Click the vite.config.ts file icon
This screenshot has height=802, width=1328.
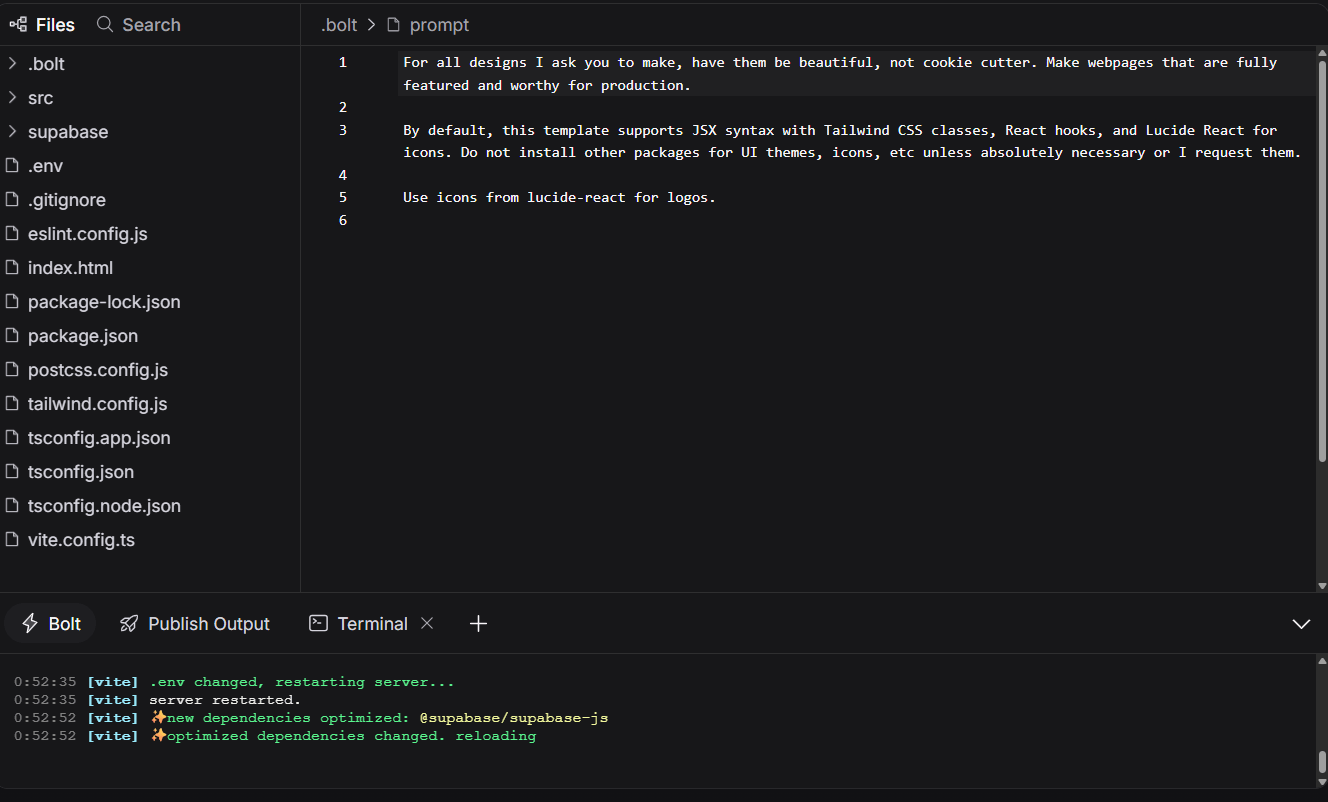click(x=12, y=540)
